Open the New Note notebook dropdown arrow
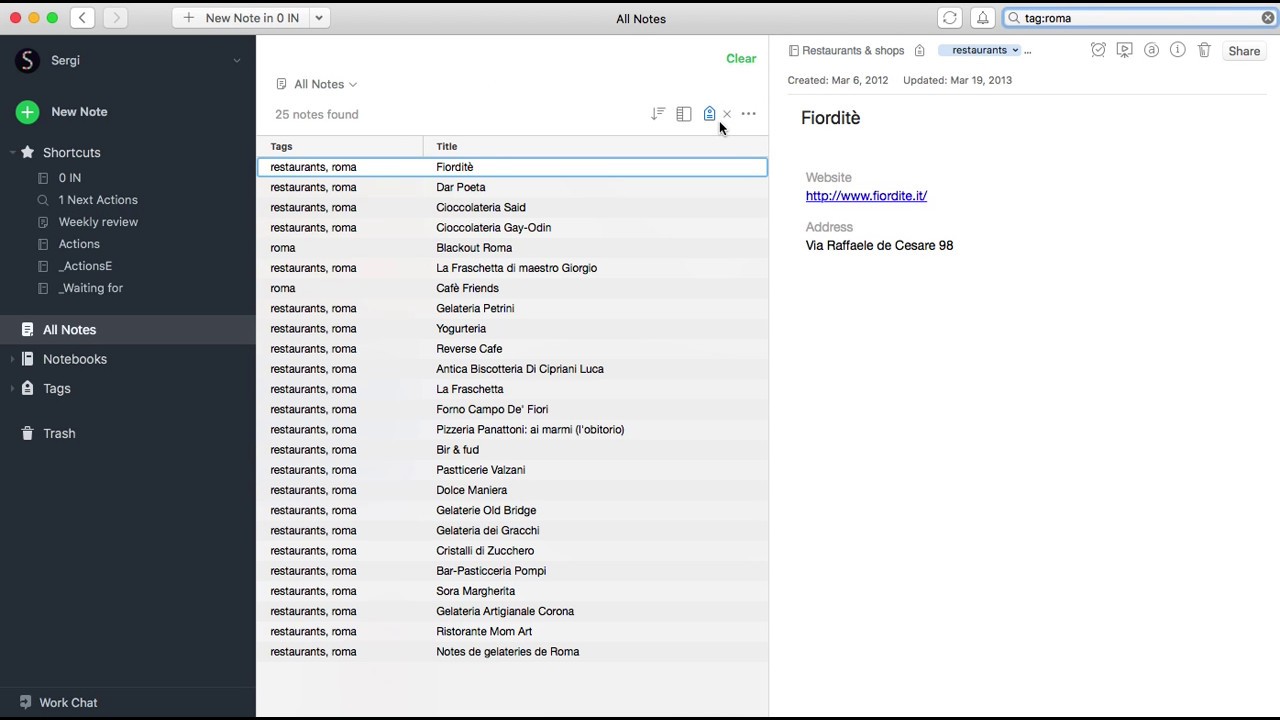Viewport: 1280px width, 720px height. point(319,18)
